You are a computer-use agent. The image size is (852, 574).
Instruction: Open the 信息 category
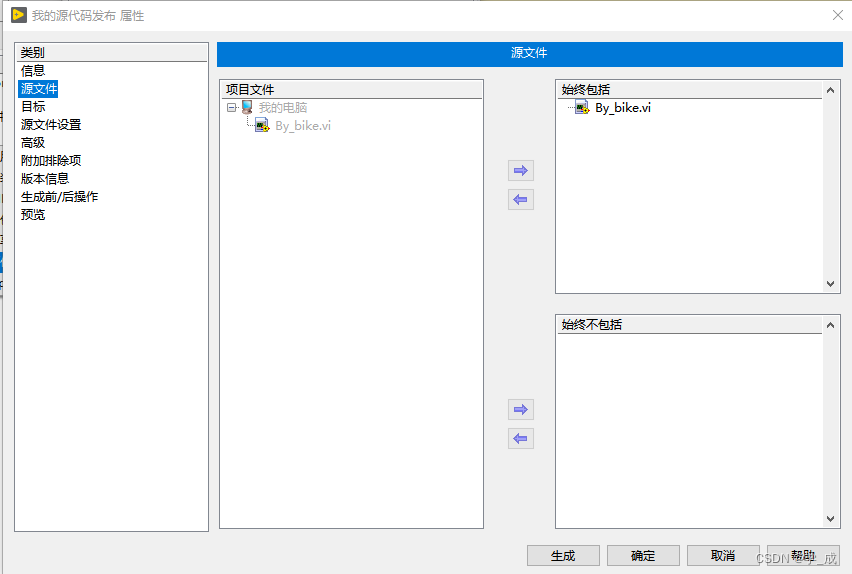click(33, 71)
